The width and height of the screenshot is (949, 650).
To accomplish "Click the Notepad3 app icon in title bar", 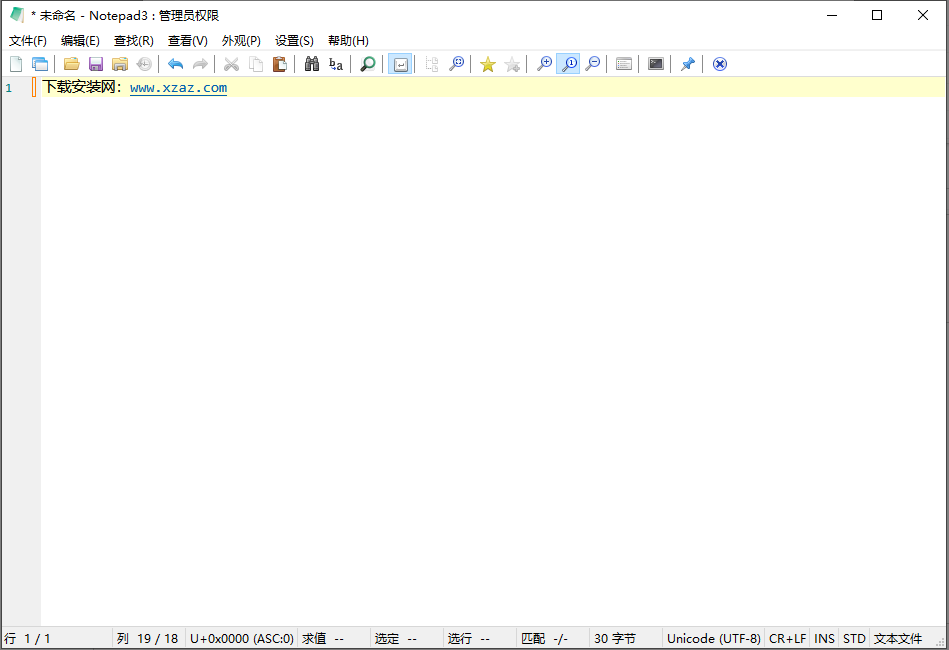I will pyautogui.click(x=17, y=15).
